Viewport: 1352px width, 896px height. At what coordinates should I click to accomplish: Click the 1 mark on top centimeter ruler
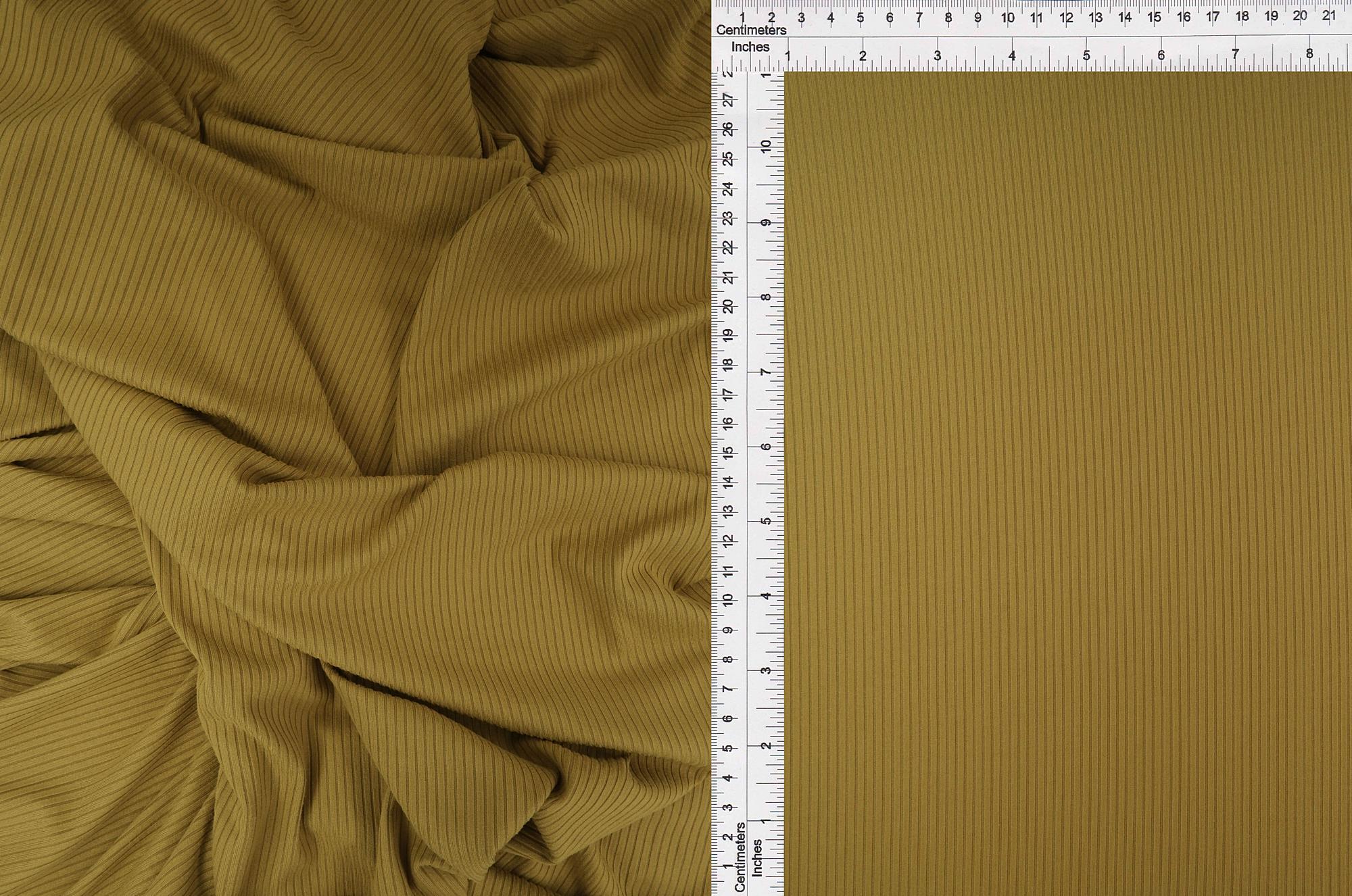click(x=742, y=18)
